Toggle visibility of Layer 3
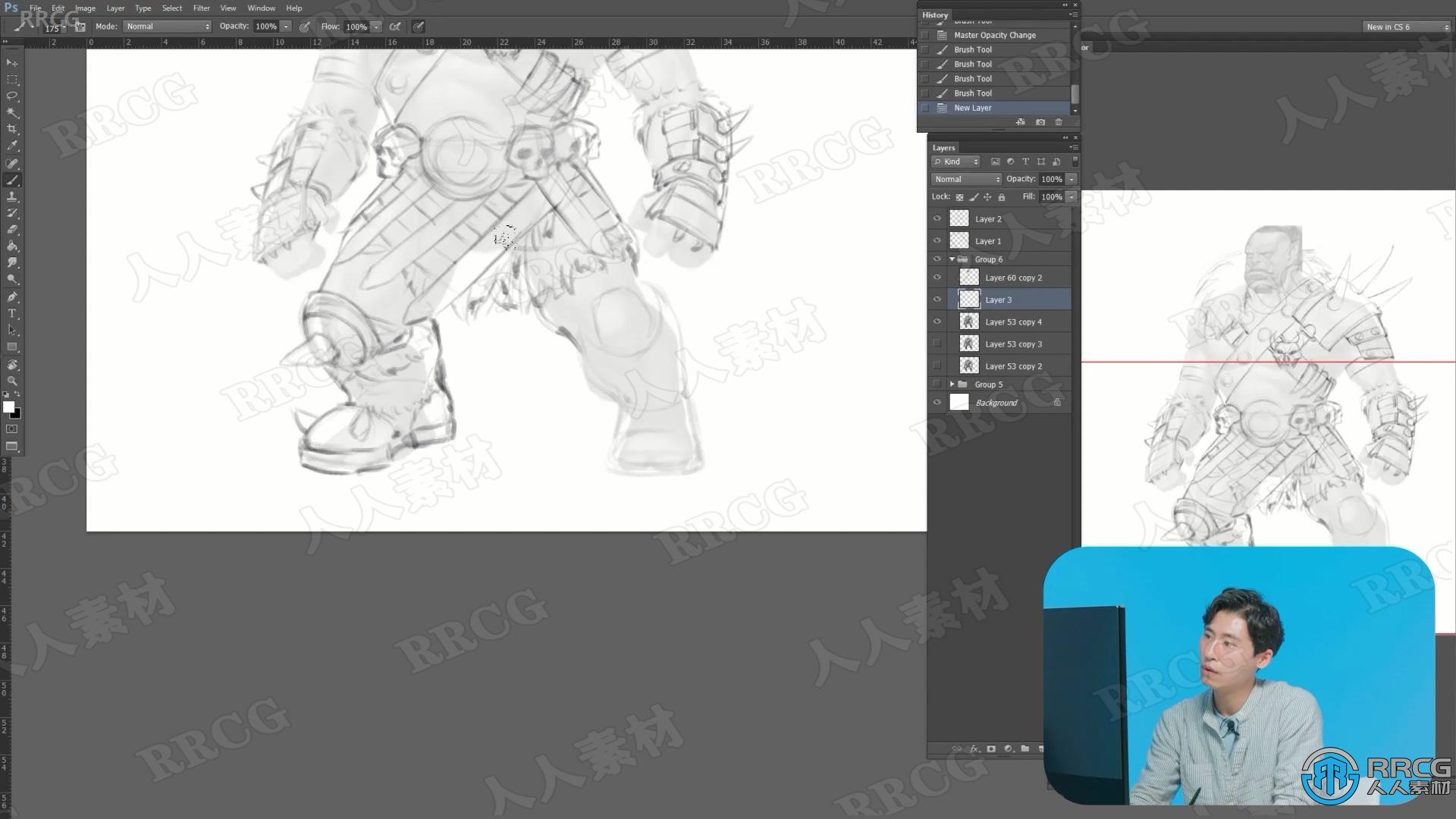1456x819 pixels. pos(937,299)
